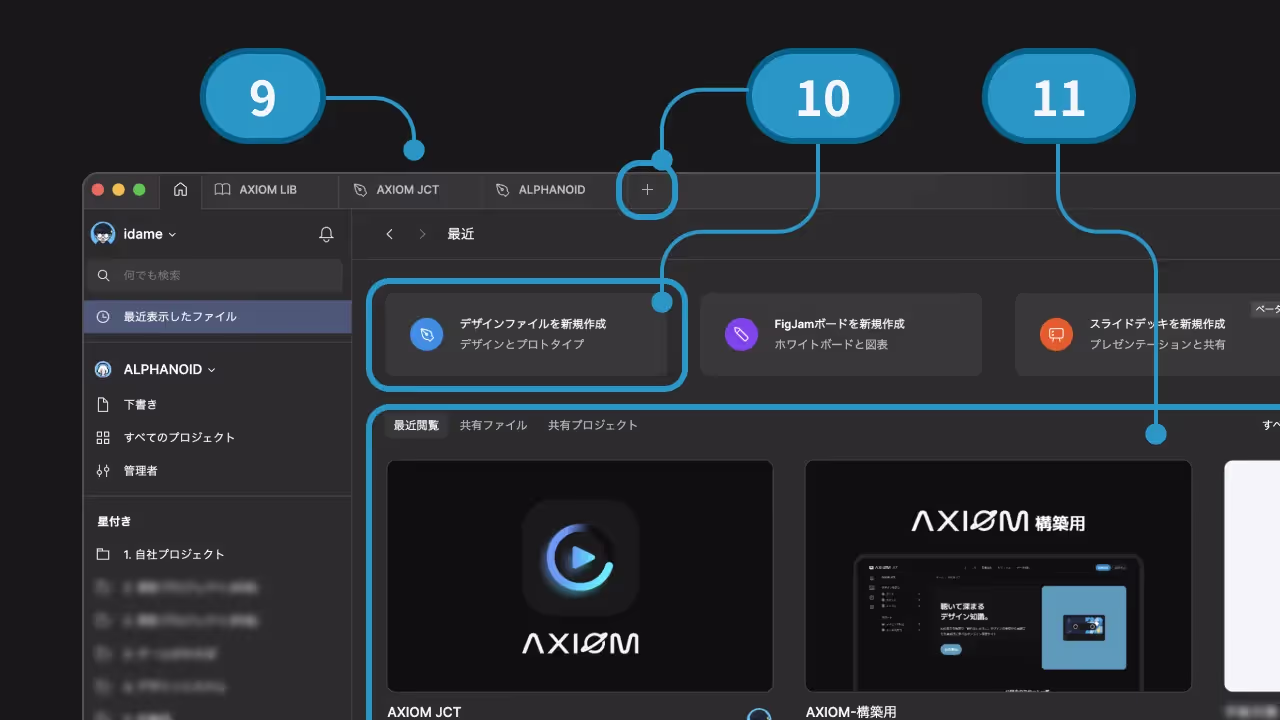Add a new tab with plus button
This screenshot has height=720, width=1280.
click(x=647, y=189)
